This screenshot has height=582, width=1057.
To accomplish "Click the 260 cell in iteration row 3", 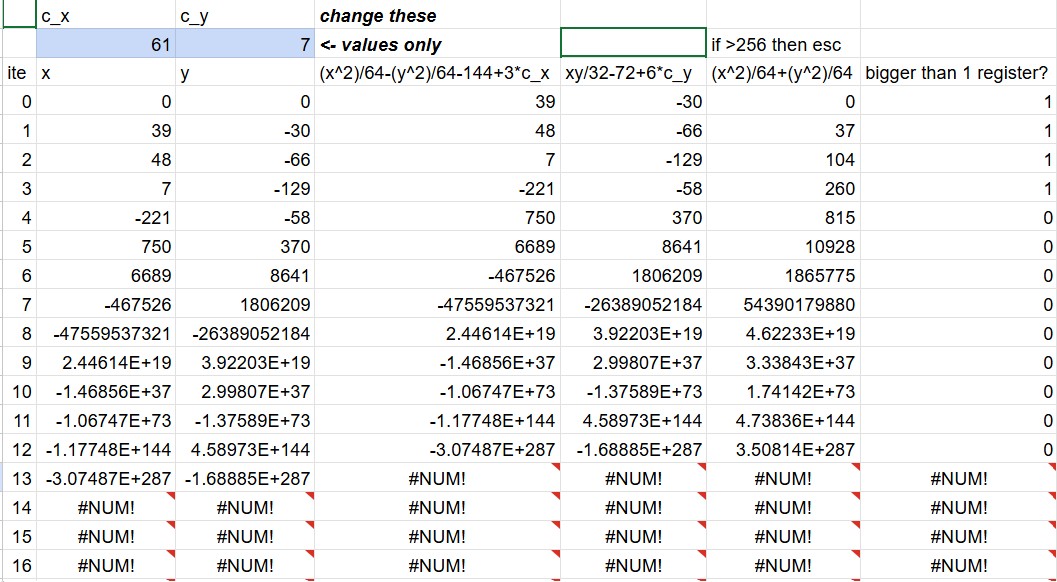I will 783,188.
